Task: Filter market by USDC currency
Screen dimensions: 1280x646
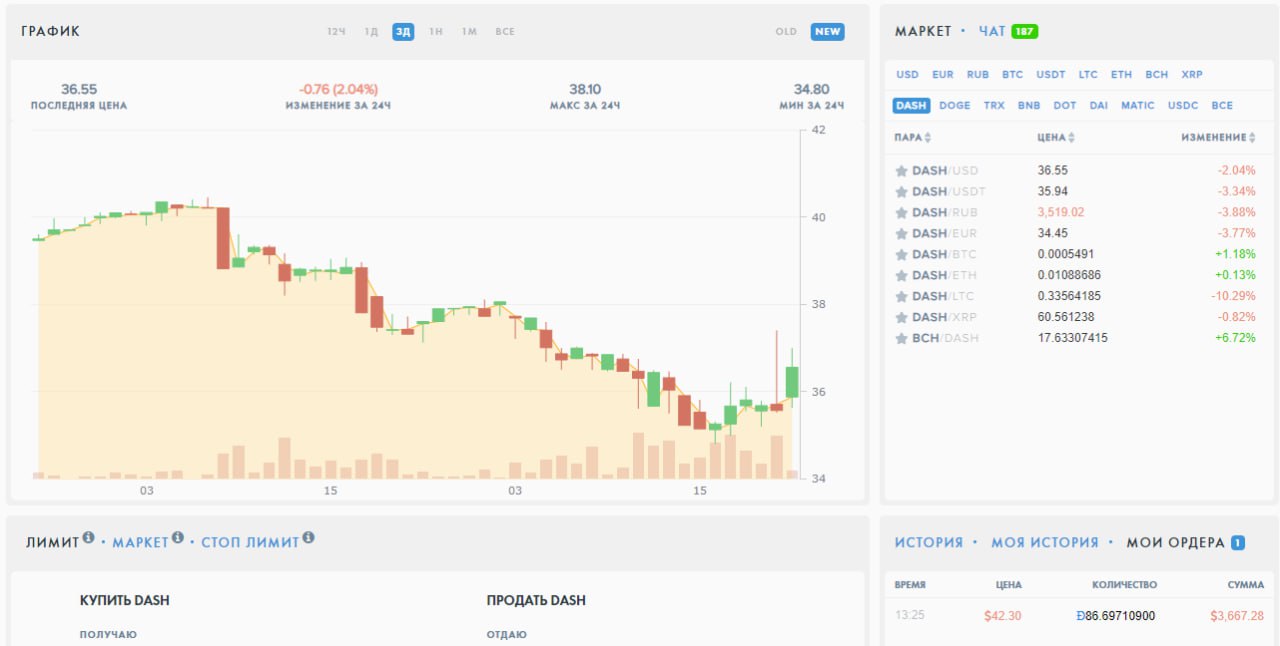Action: [1183, 105]
